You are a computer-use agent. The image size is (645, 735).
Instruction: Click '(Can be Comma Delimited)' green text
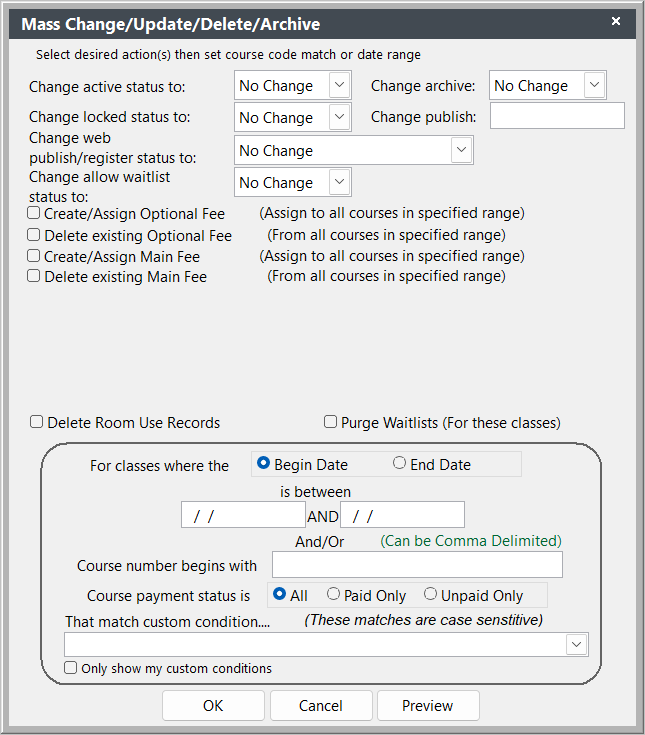click(x=471, y=541)
